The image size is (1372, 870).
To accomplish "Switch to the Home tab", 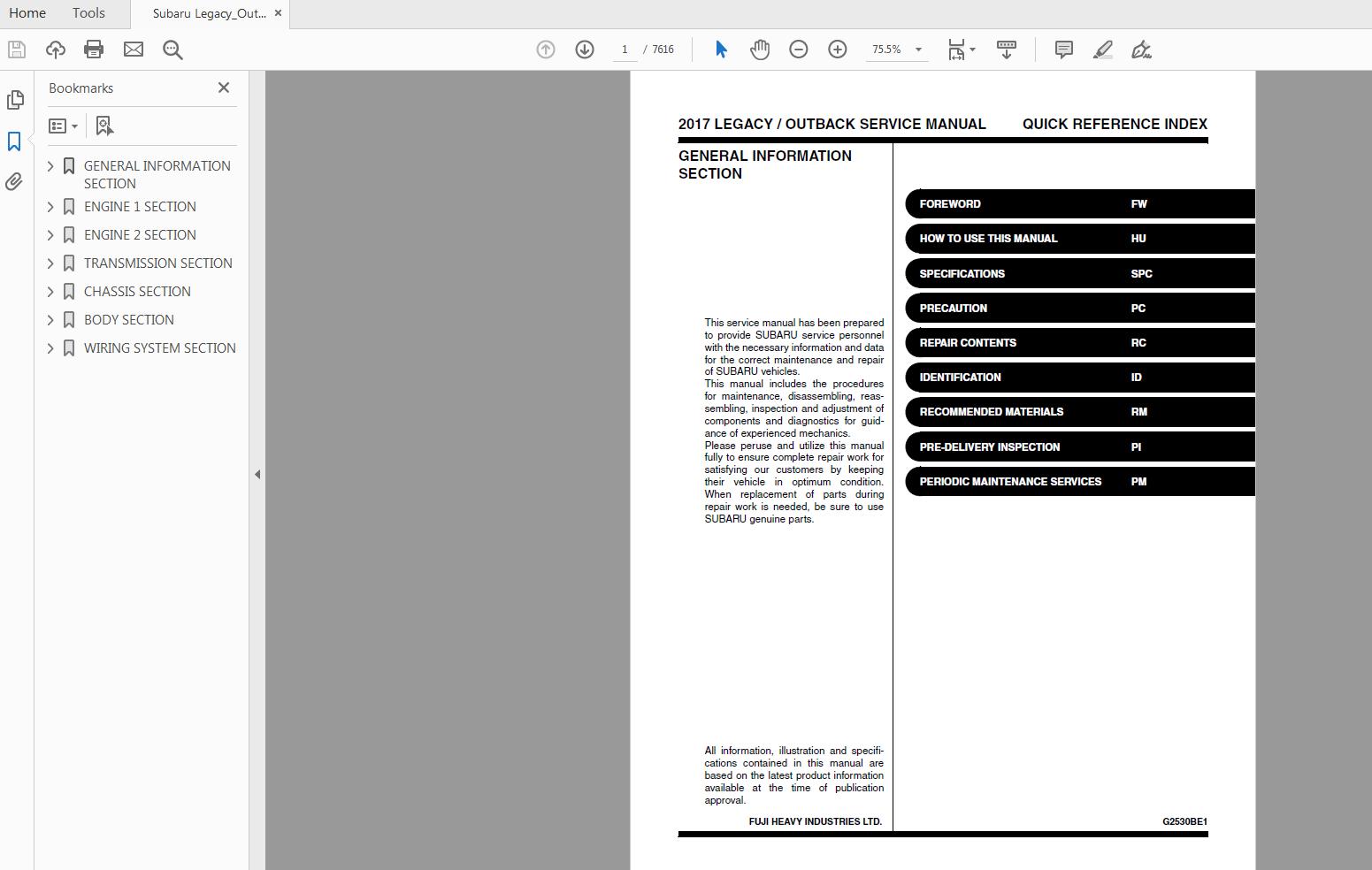I will click(27, 13).
